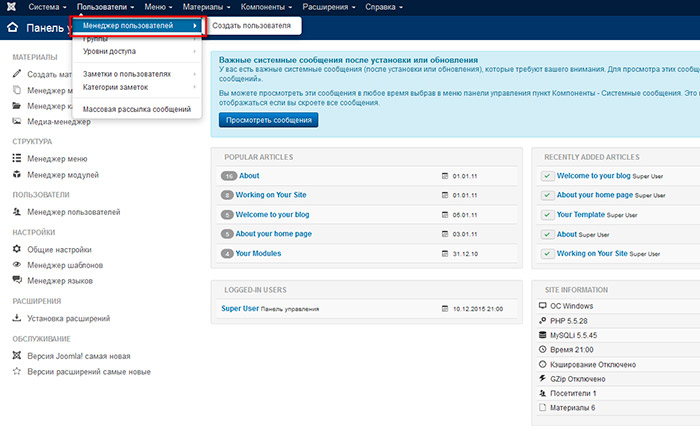This screenshot has width=700, height=439.
Task: Choose Массовая рассылка сообщений menu entry
Action: 136,108
